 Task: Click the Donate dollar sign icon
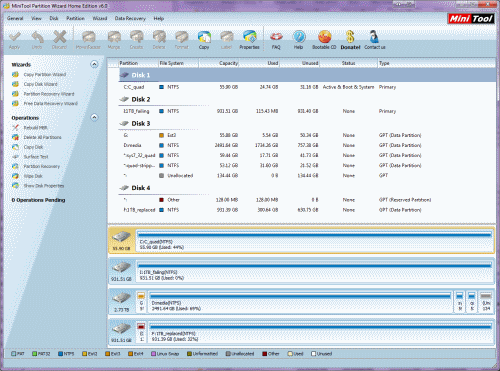[x=350, y=40]
